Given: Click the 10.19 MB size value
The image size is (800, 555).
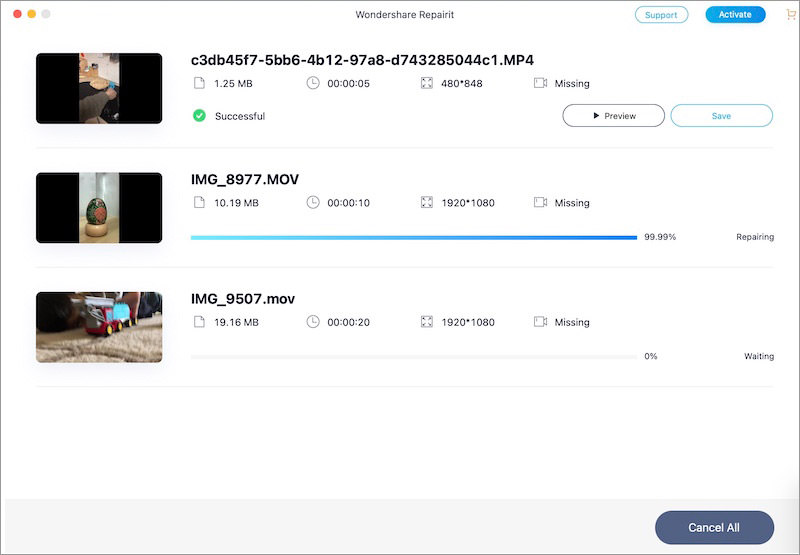Looking at the screenshot, I should click(236, 203).
